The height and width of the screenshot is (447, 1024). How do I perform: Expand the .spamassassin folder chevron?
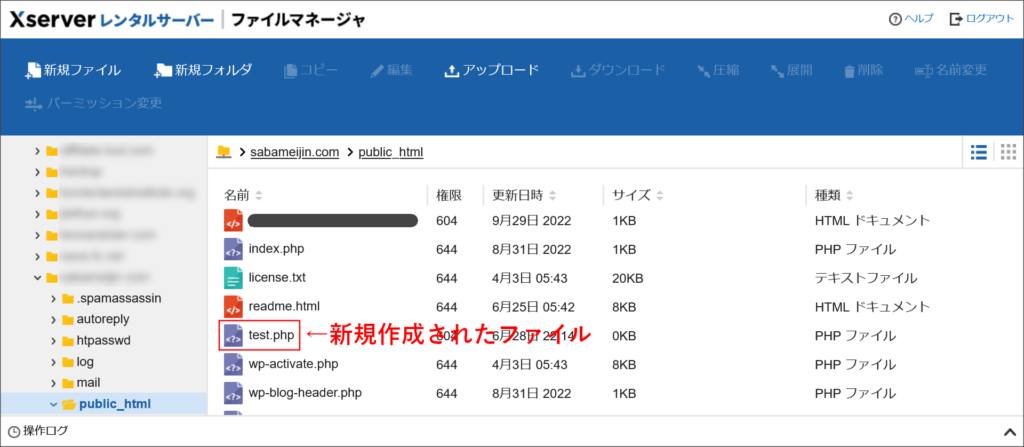point(54,299)
